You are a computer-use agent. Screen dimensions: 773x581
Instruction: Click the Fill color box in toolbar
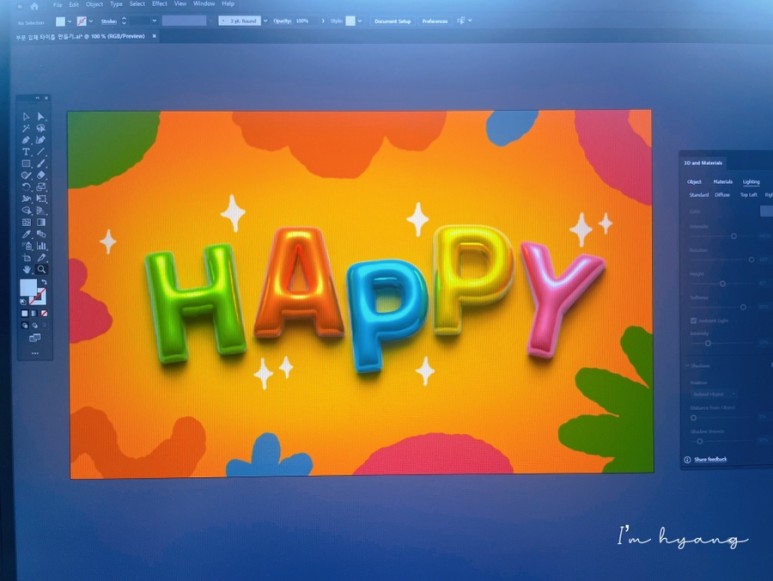coord(28,287)
